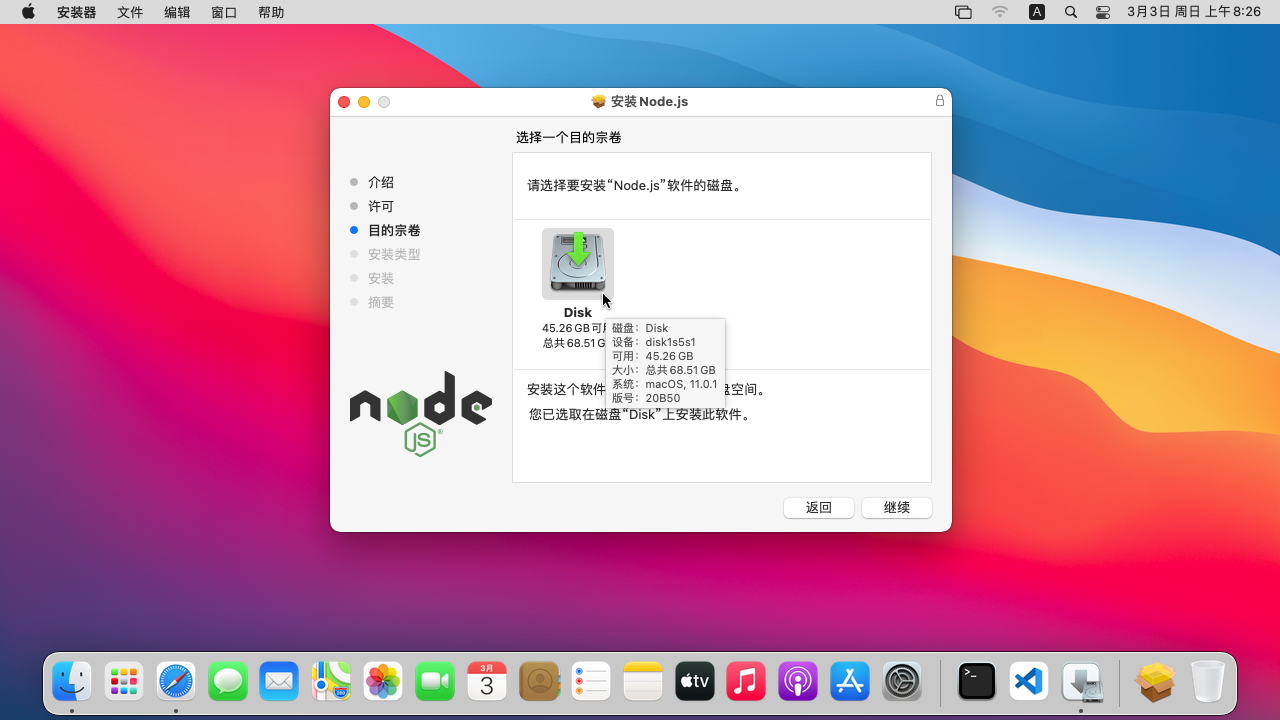Click the input source A icon

pyautogui.click(x=1037, y=12)
